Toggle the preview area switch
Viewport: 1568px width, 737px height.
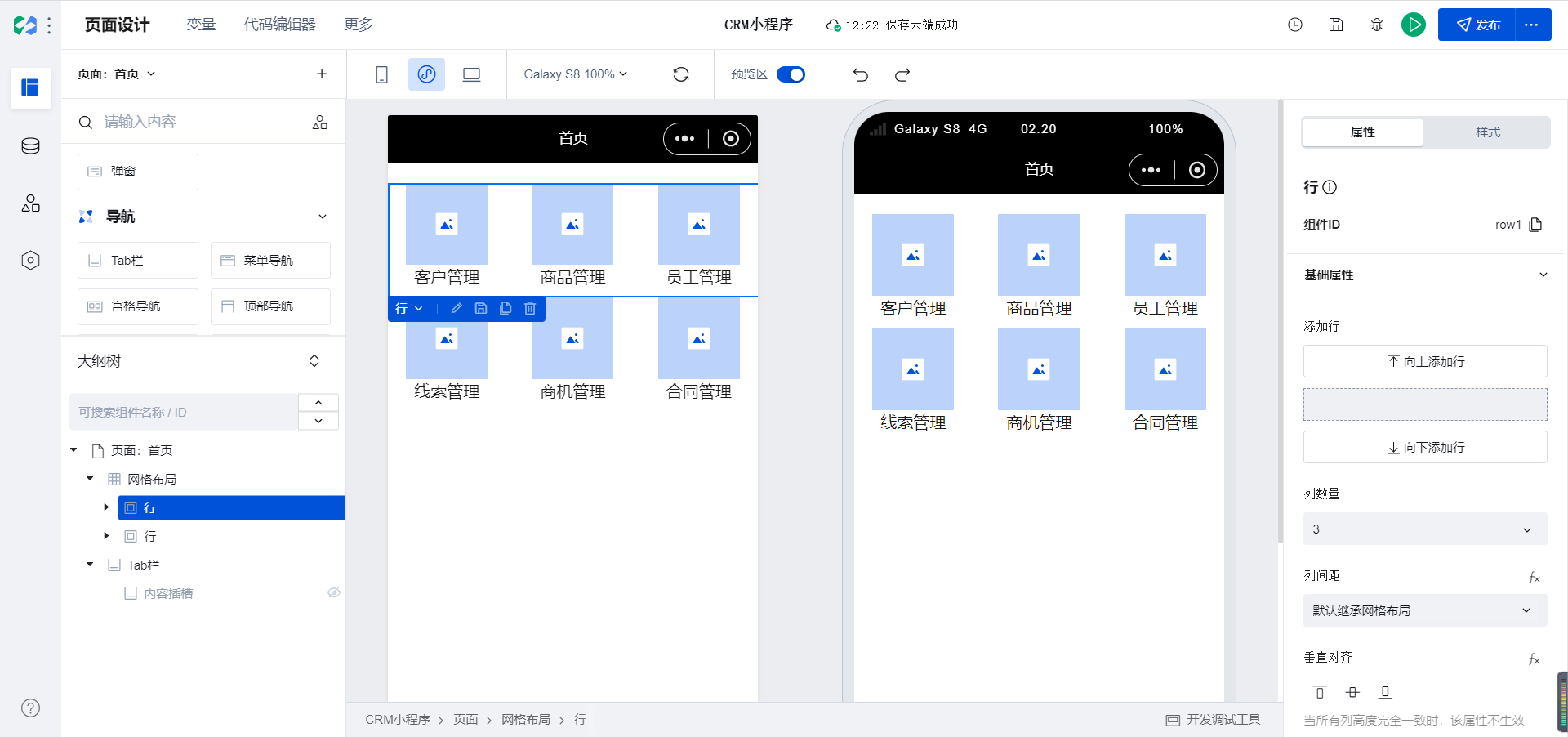click(x=791, y=74)
